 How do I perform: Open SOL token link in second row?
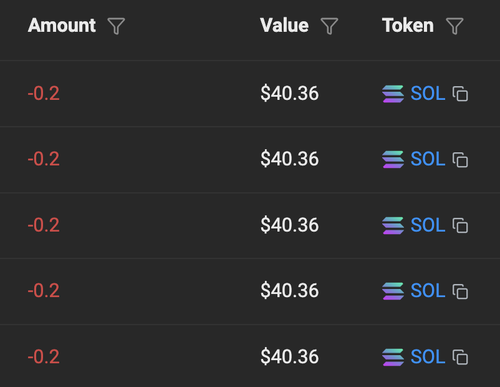coord(428,159)
